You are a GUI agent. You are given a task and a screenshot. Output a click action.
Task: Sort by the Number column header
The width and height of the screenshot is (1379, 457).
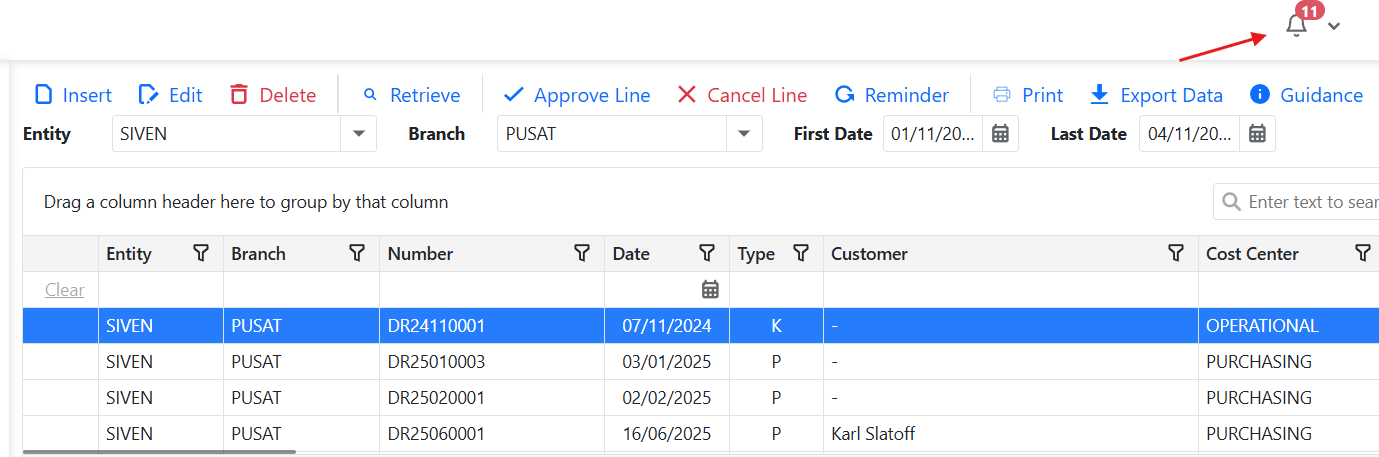click(420, 254)
